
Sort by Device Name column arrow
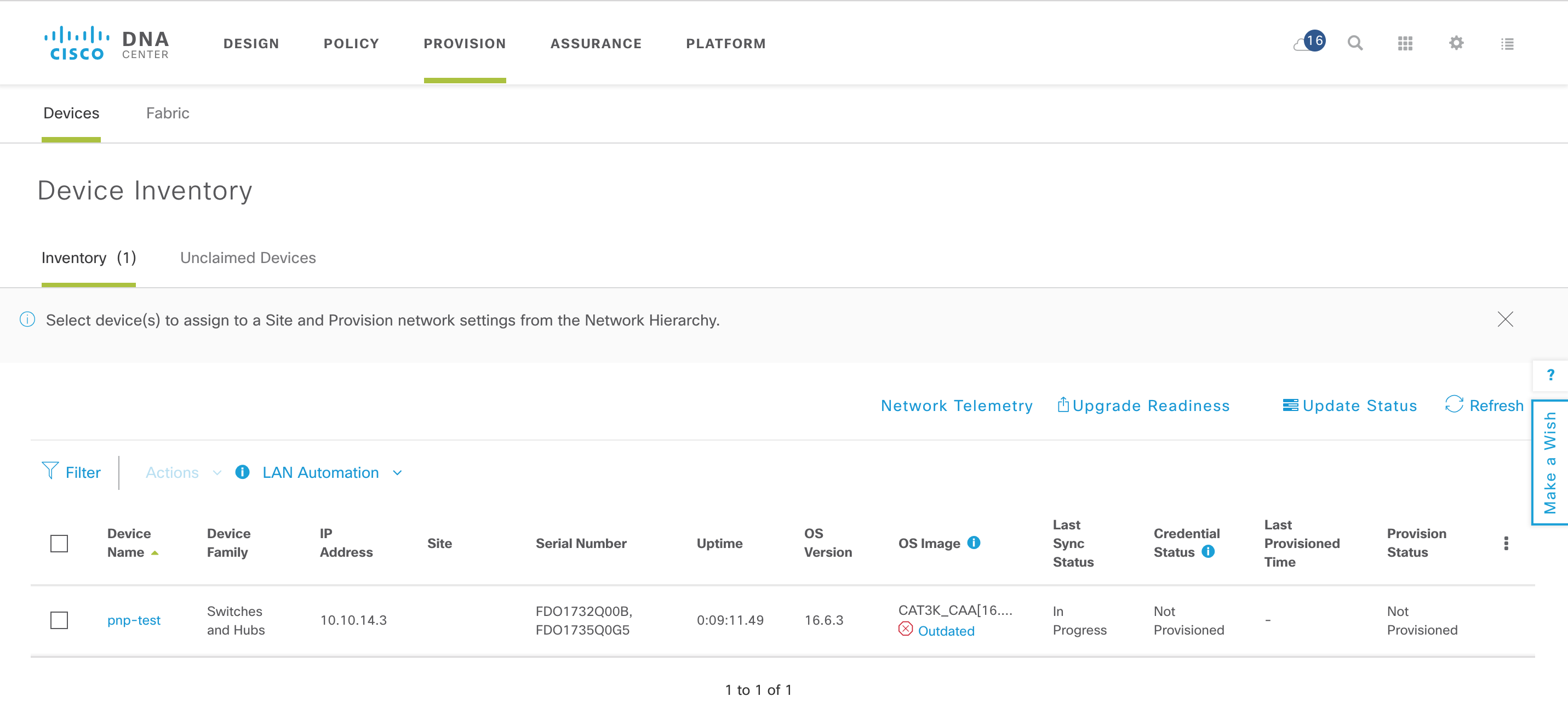click(154, 553)
